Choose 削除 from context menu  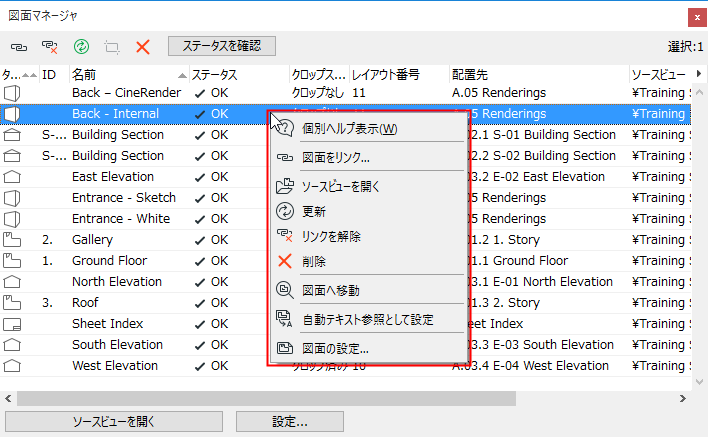(x=369, y=261)
